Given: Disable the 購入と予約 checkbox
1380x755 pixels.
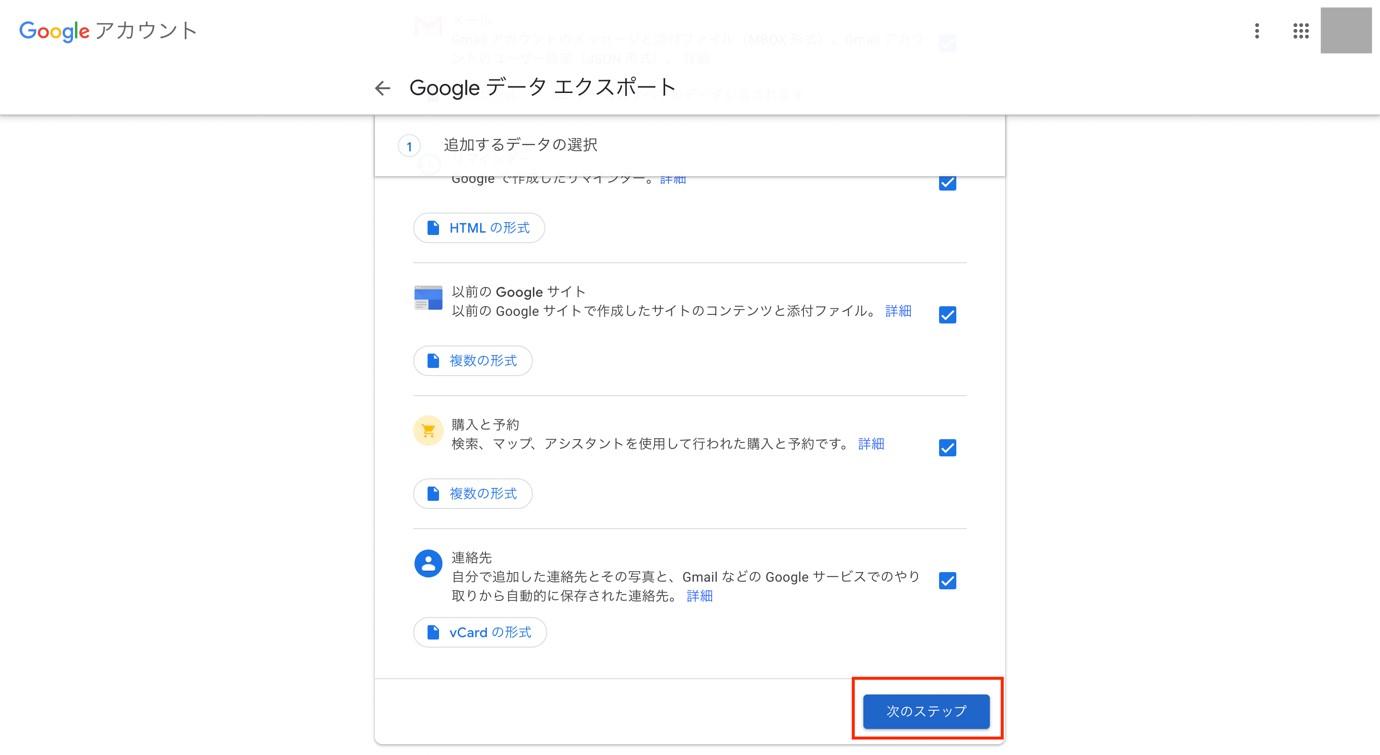Looking at the screenshot, I should (946, 447).
